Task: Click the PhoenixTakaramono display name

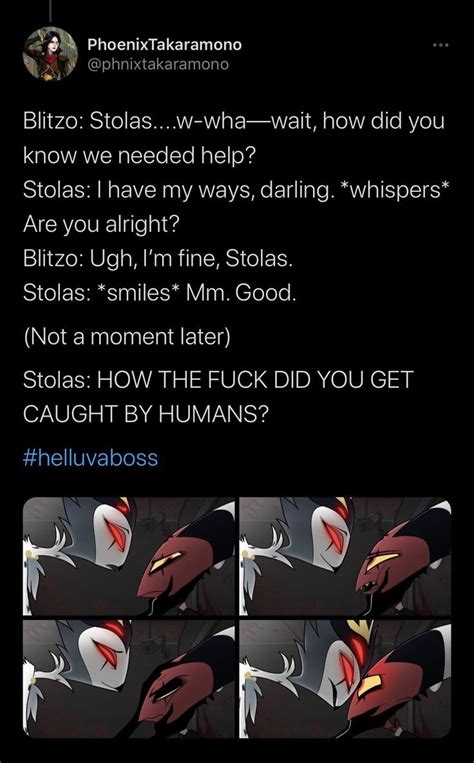Action: 164,45
